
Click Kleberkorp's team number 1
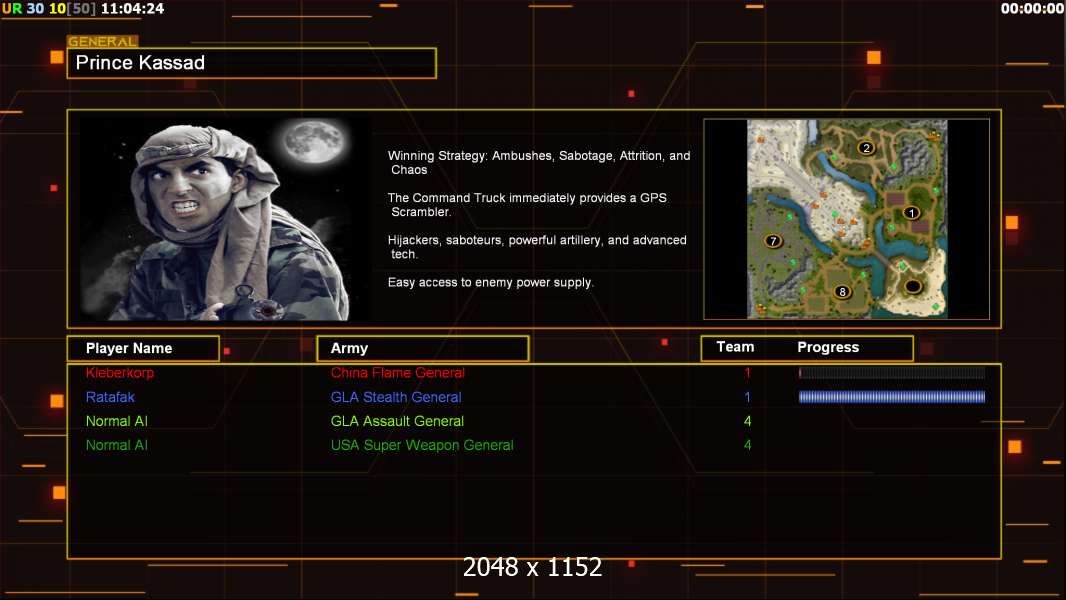coord(747,372)
